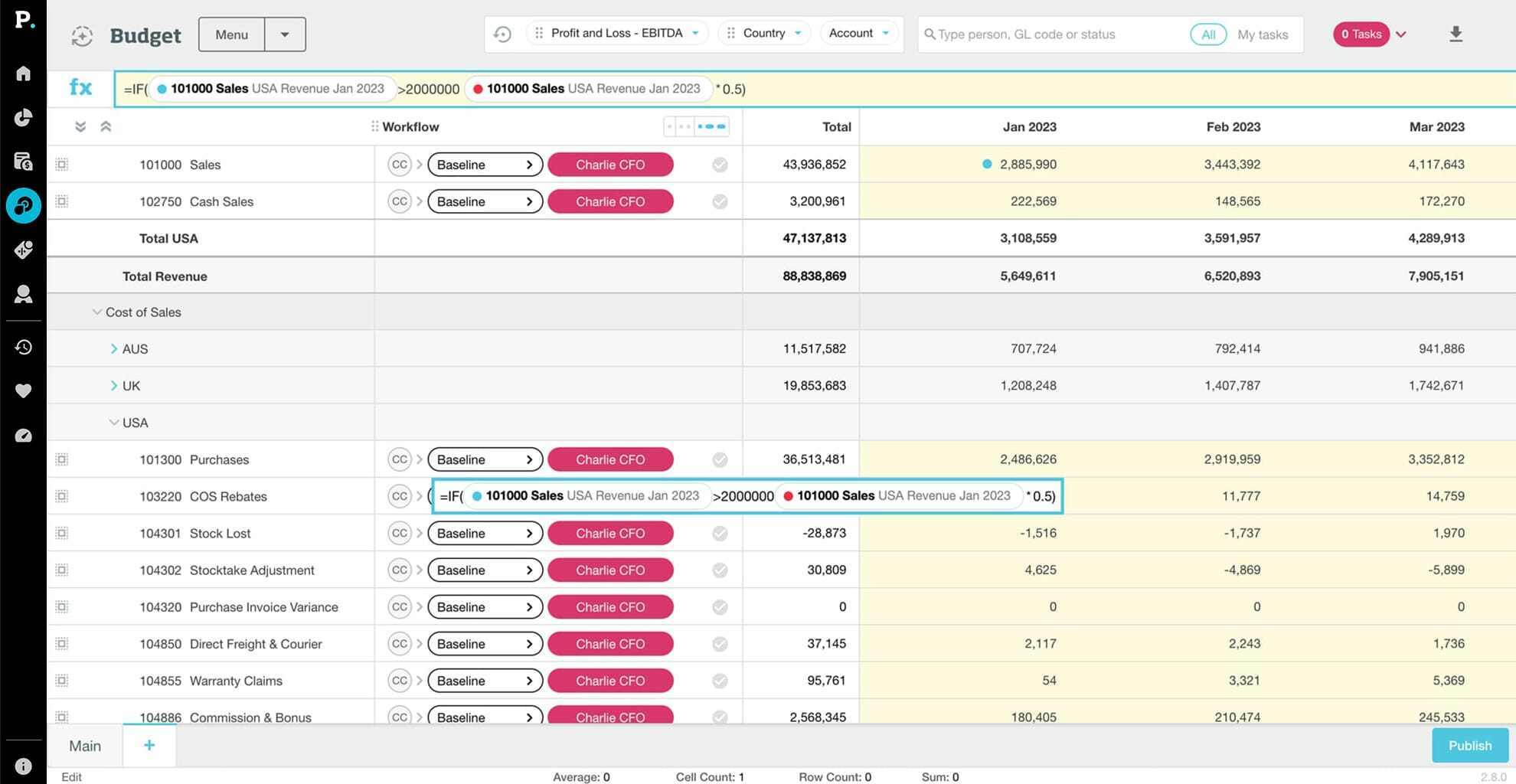Click Charlie CFO on the Purchases row
The height and width of the screenshot is (784, 1516).
(x=610, y=460)
